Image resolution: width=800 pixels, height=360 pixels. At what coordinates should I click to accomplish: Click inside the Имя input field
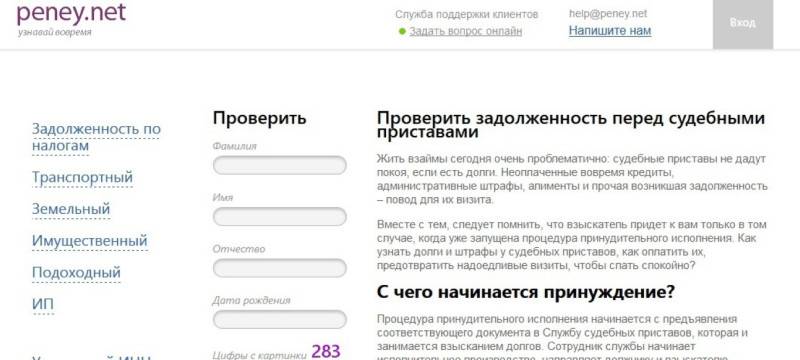(280, 217)
